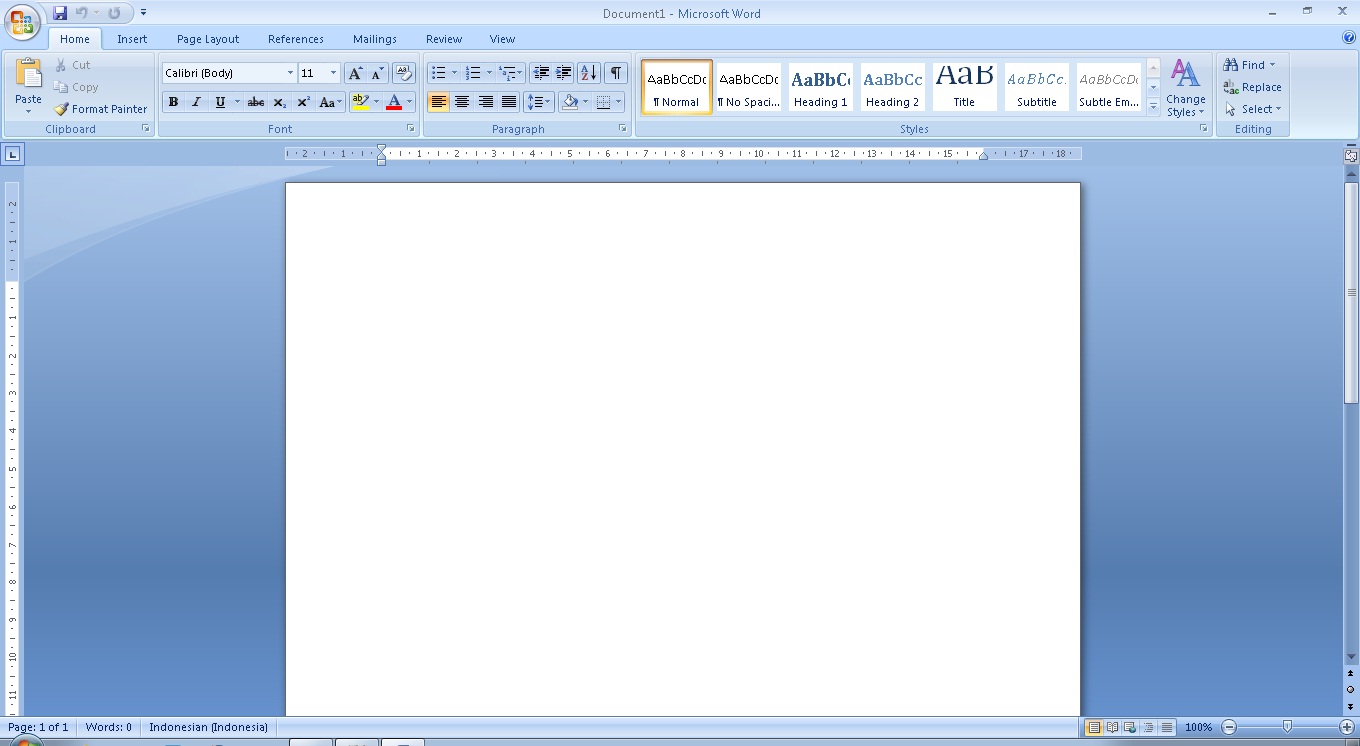Image resolution: width=1360 pixels, height=746 pixels.
Task: Select the text highlight color tool
Action: tap(362, 101)
